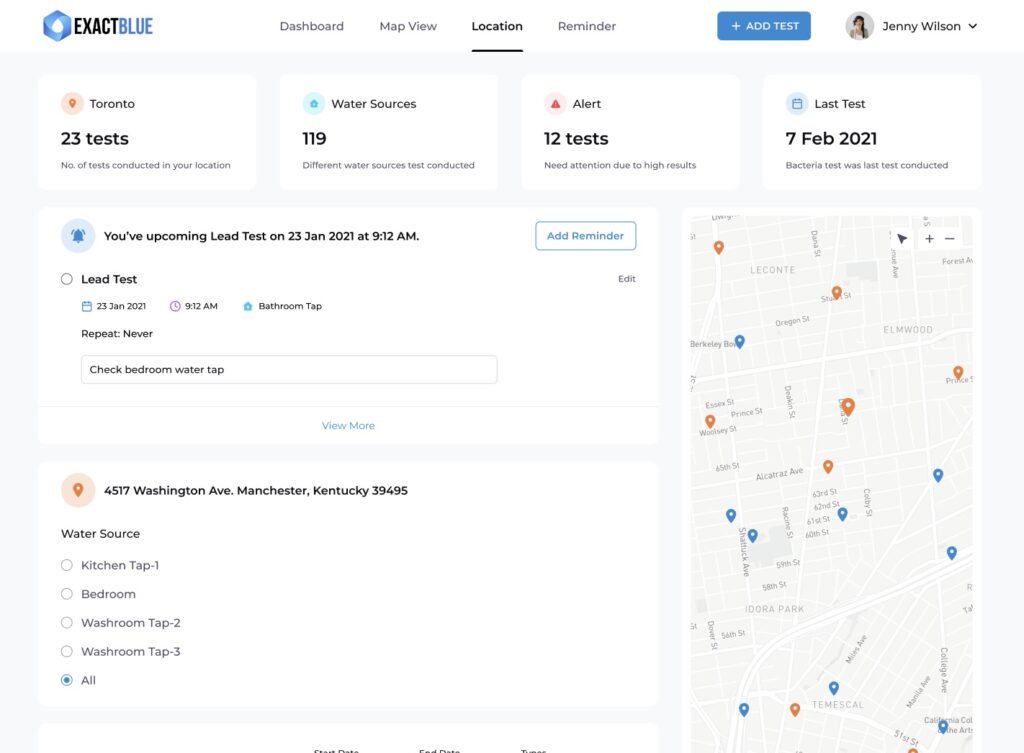Select the large orange pin on Dana St

(x=848, y=407)
